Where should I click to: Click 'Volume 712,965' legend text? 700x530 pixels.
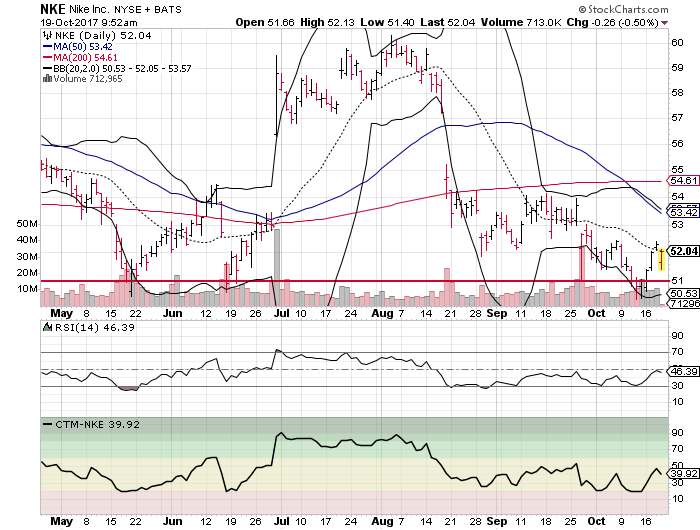click(x=88, y=79)
